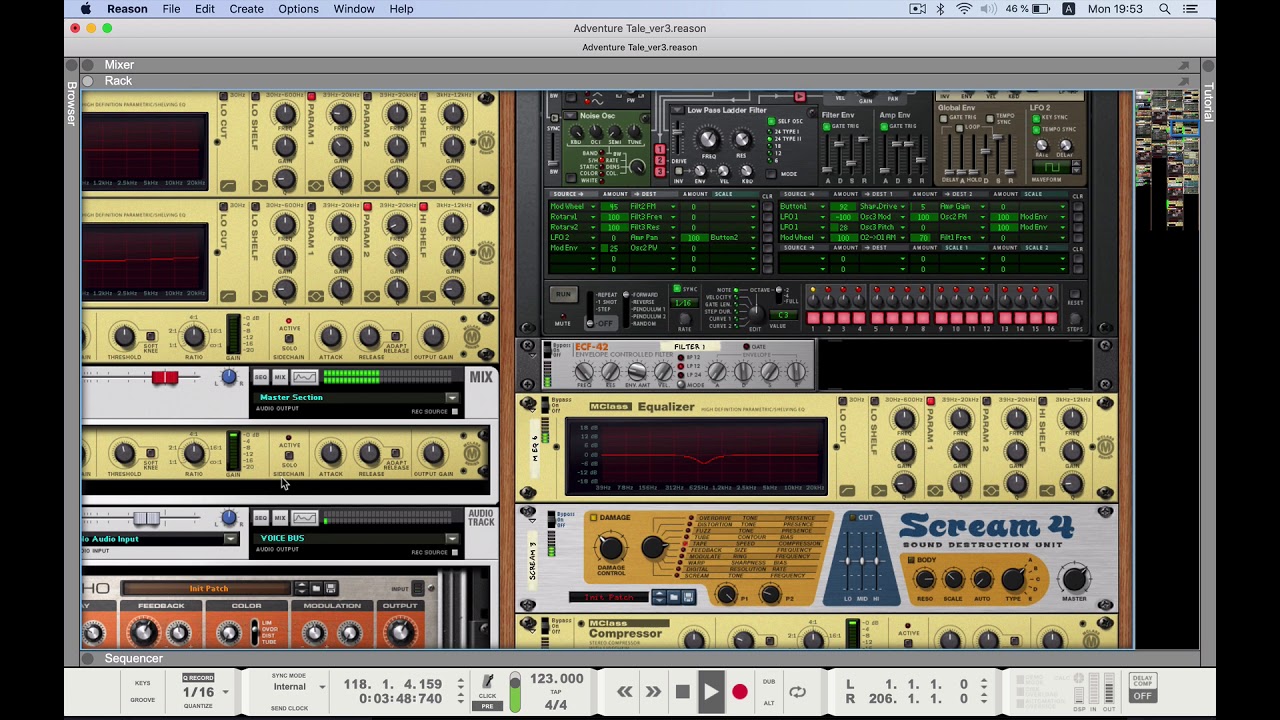Toggle the Loop icon in transport
The image size is (1280, 720).
(x=797, y=692)
